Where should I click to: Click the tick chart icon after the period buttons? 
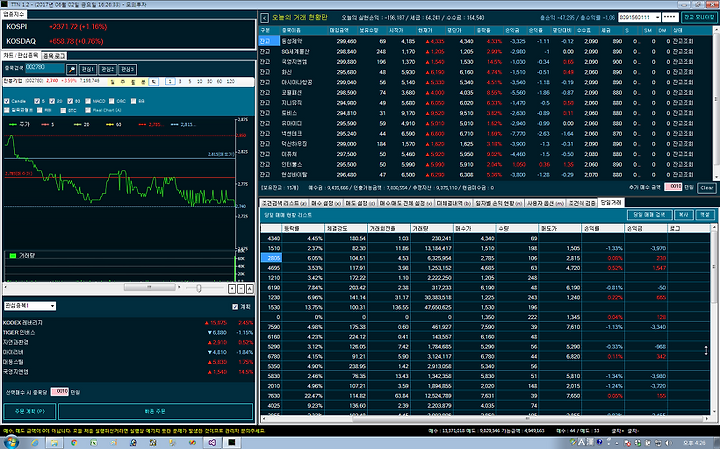click(154, 81)
